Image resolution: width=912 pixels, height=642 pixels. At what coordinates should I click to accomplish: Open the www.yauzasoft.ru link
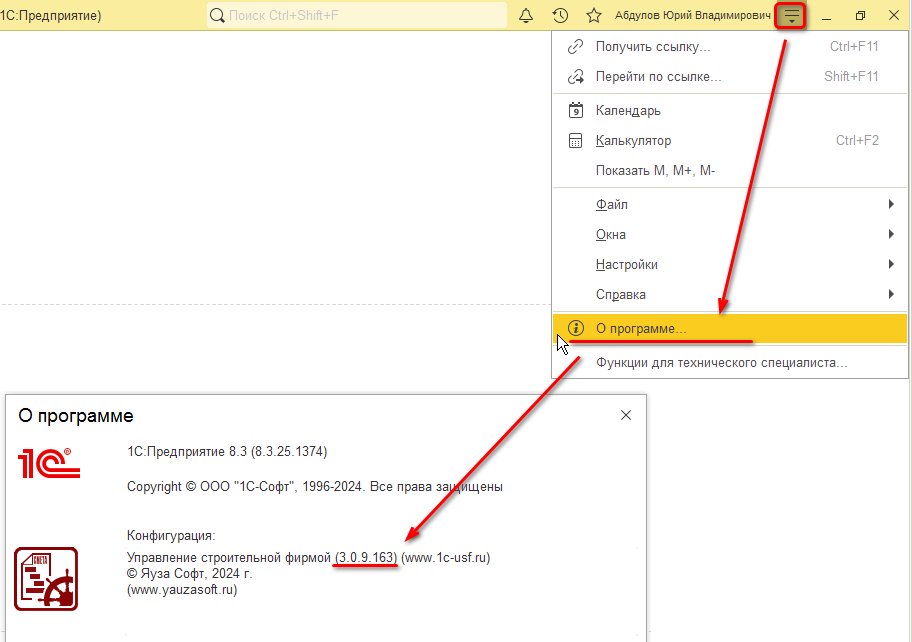[x=182, y=590]
